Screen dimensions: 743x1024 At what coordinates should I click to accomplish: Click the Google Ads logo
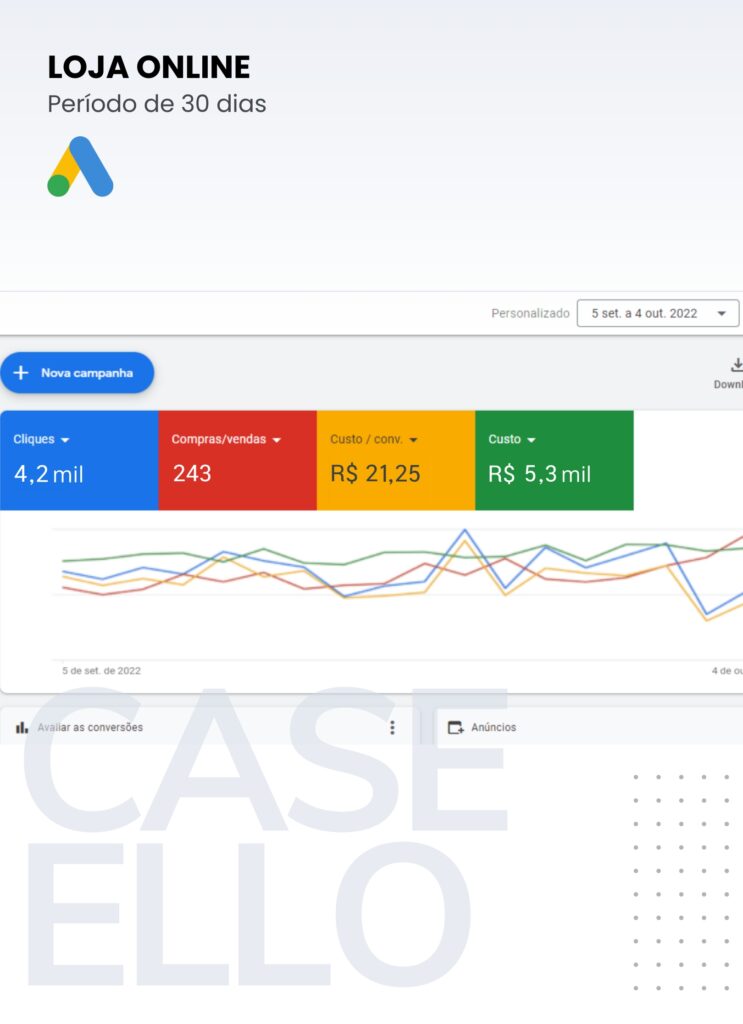tap(80, 166)
